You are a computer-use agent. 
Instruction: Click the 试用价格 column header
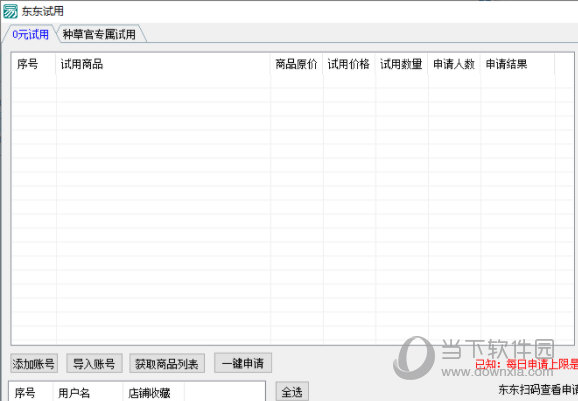click(349, 64)
